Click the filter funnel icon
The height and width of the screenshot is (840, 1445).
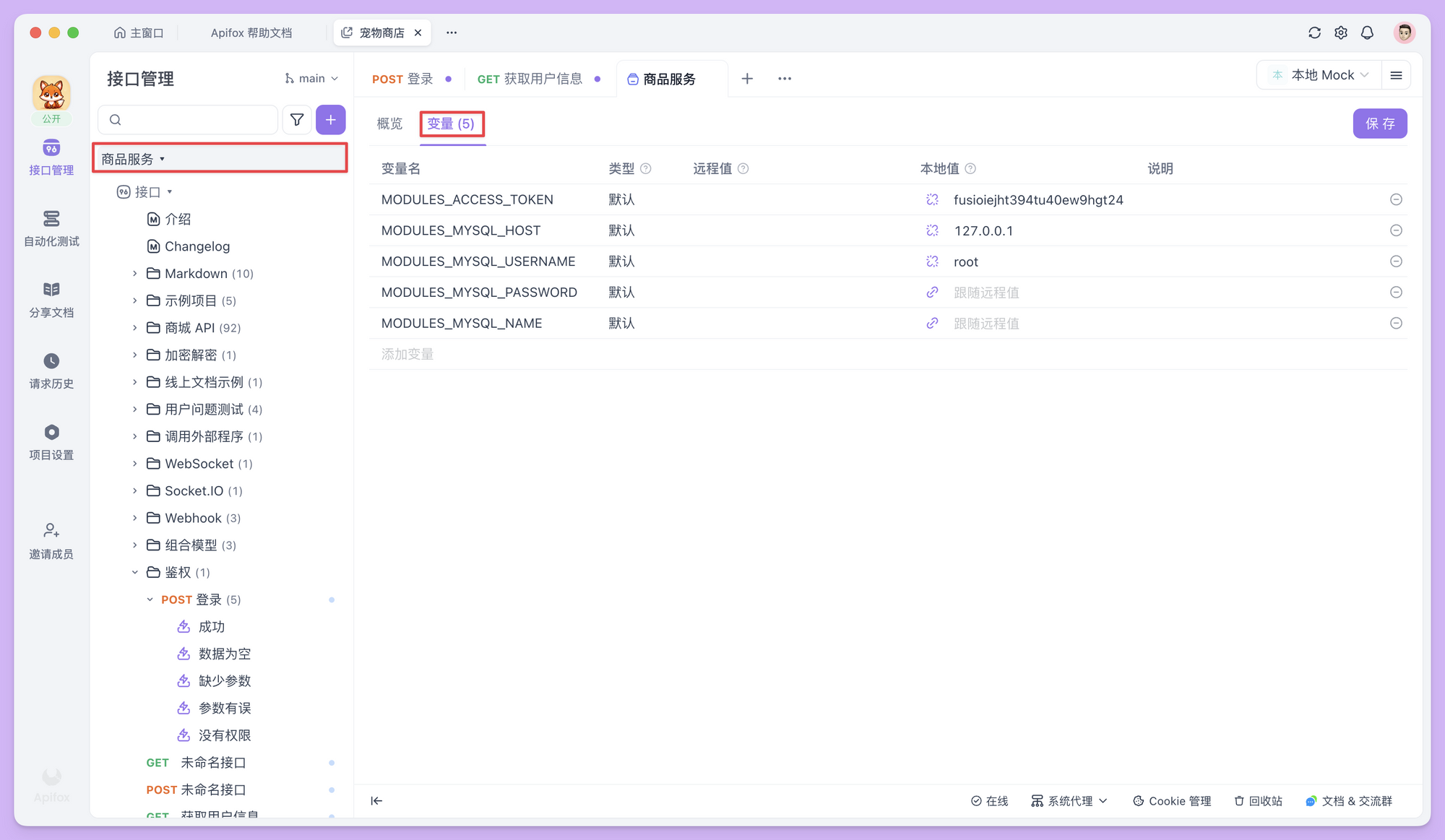click(x=297, y=120)
